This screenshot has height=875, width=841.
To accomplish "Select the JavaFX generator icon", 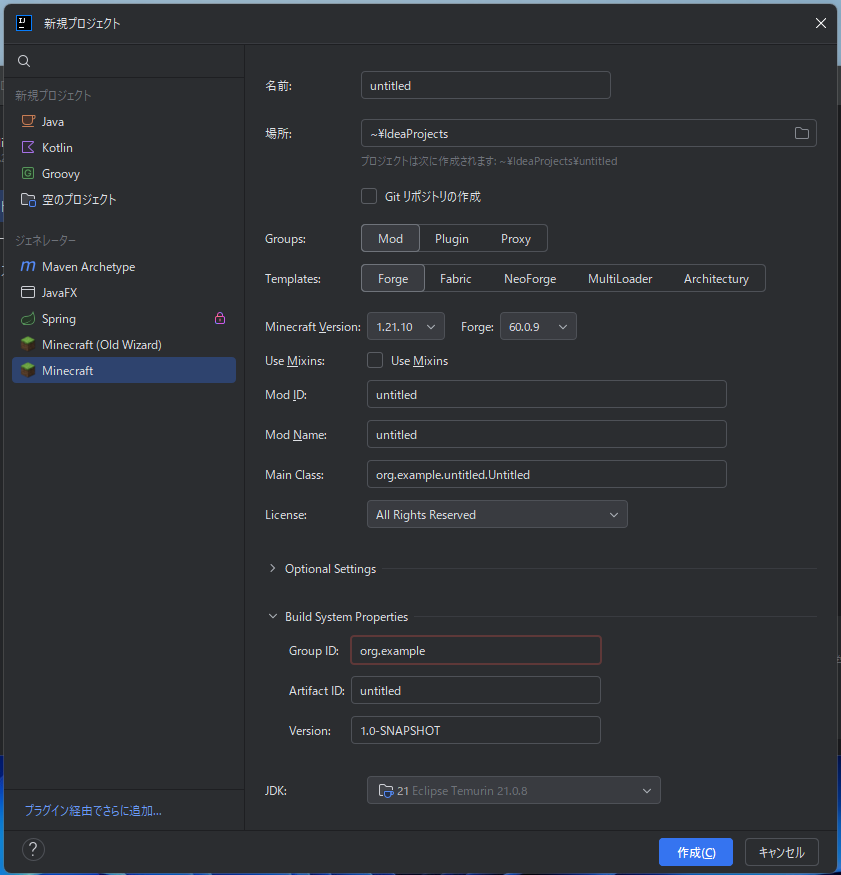I will click(x=28, y=293).
